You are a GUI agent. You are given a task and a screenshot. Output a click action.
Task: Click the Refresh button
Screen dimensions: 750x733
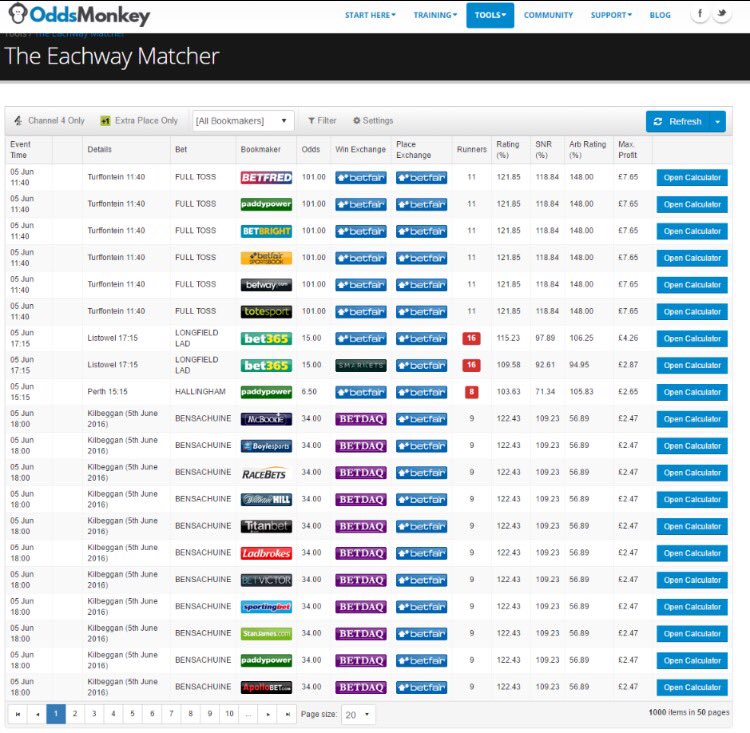678,122
